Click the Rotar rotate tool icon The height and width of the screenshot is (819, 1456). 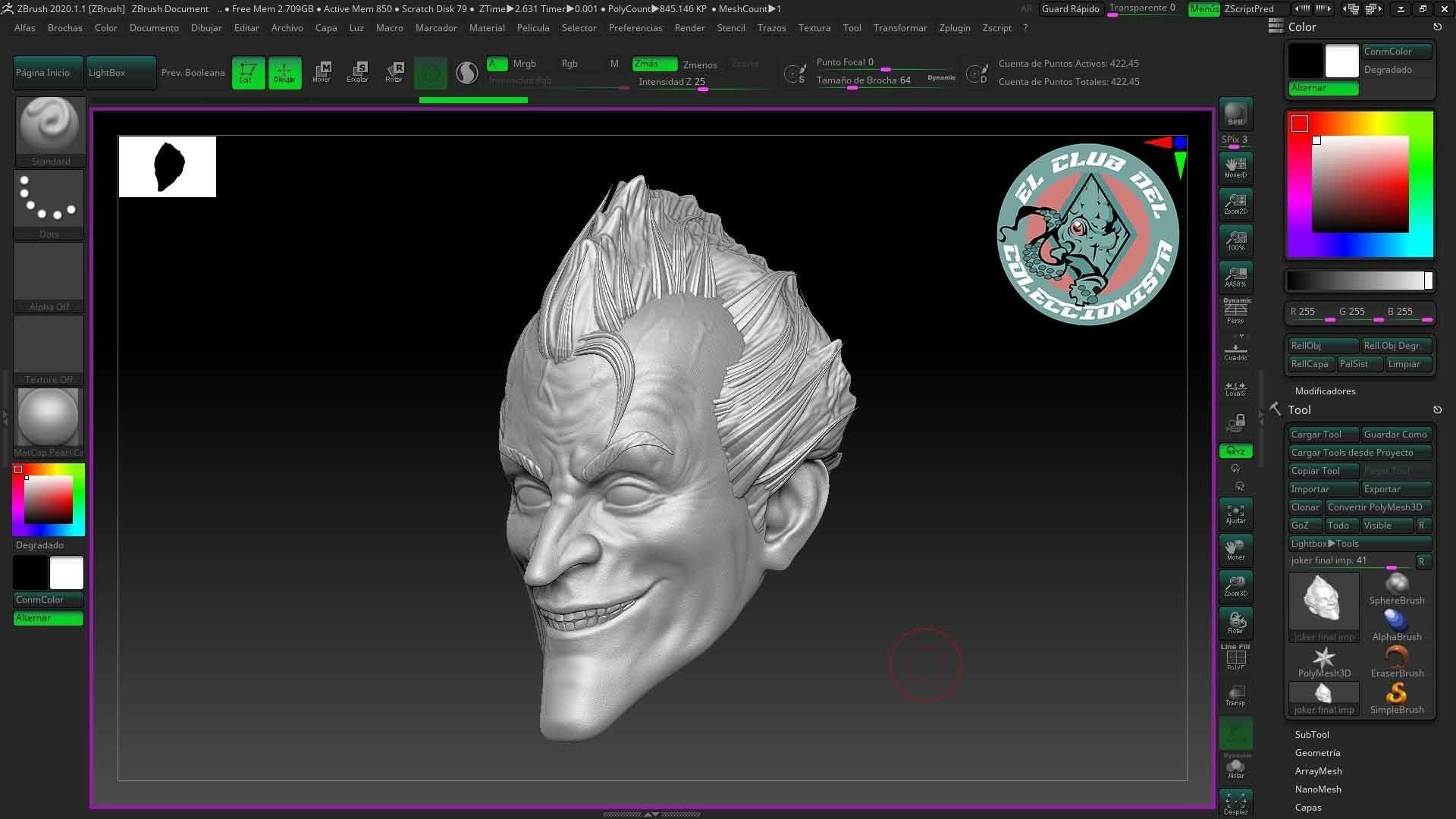coord(394,72)
